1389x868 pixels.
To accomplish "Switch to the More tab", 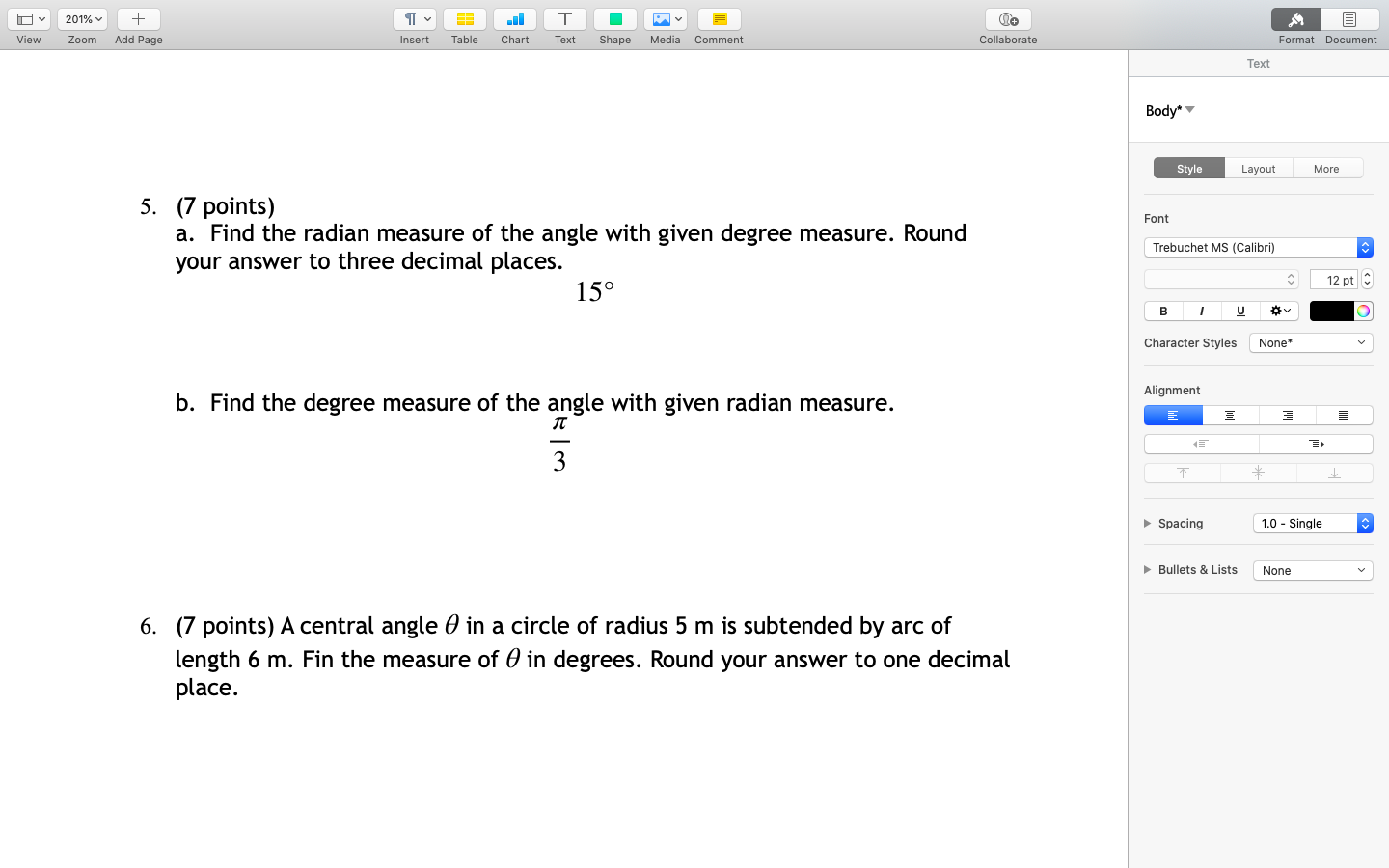I will [1327, 168].
